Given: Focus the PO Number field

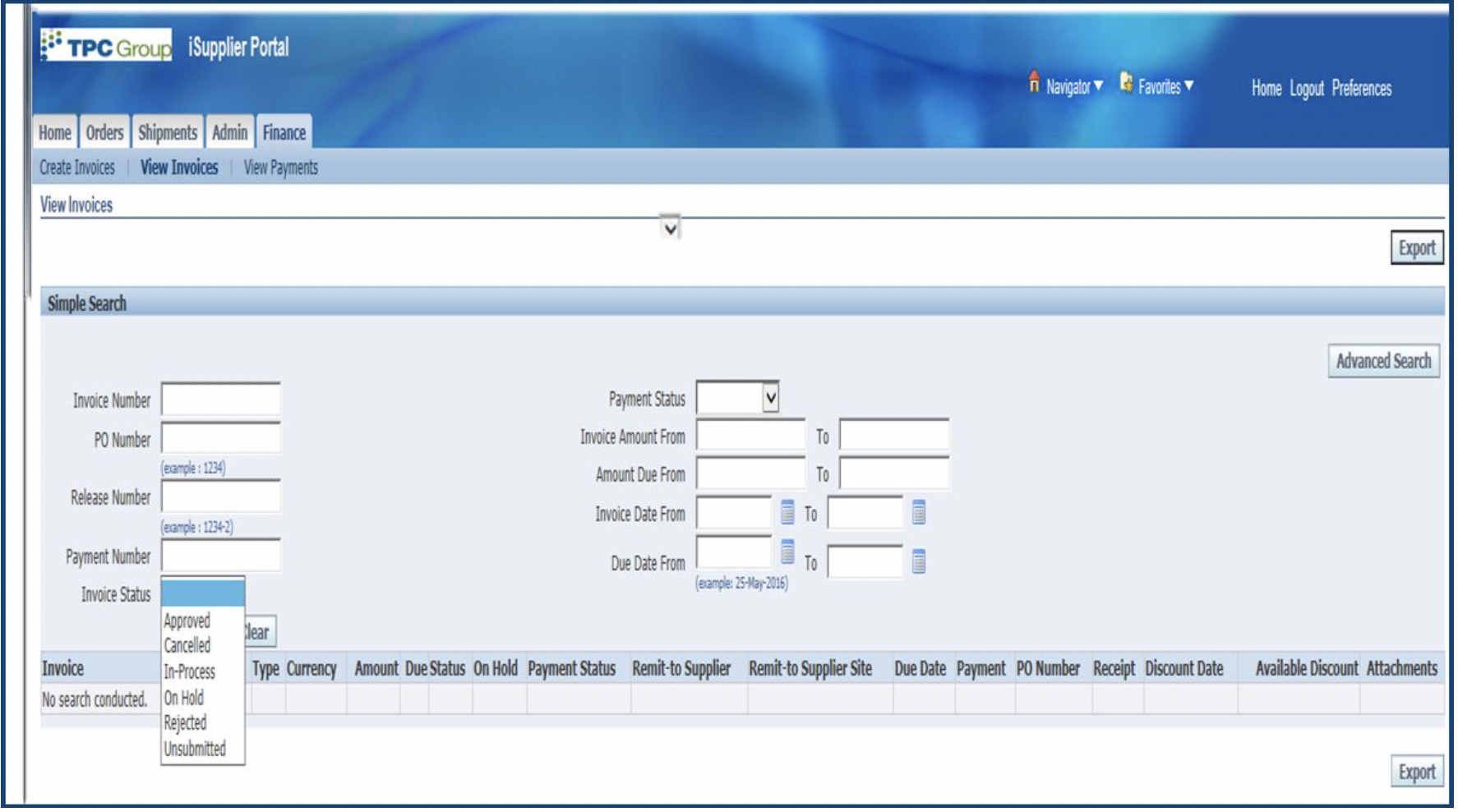Looking at the screenshot, I should pos(221,438).
